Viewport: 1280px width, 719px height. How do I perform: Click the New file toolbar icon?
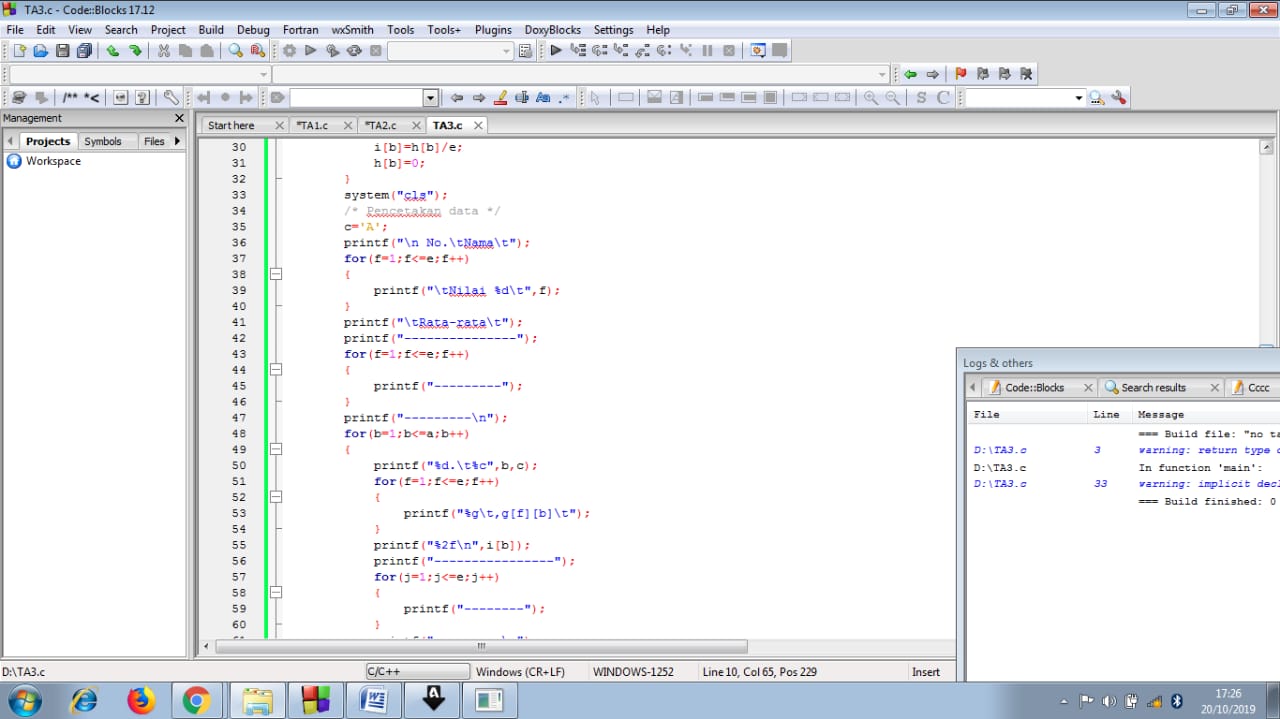(x=19, y=51)
